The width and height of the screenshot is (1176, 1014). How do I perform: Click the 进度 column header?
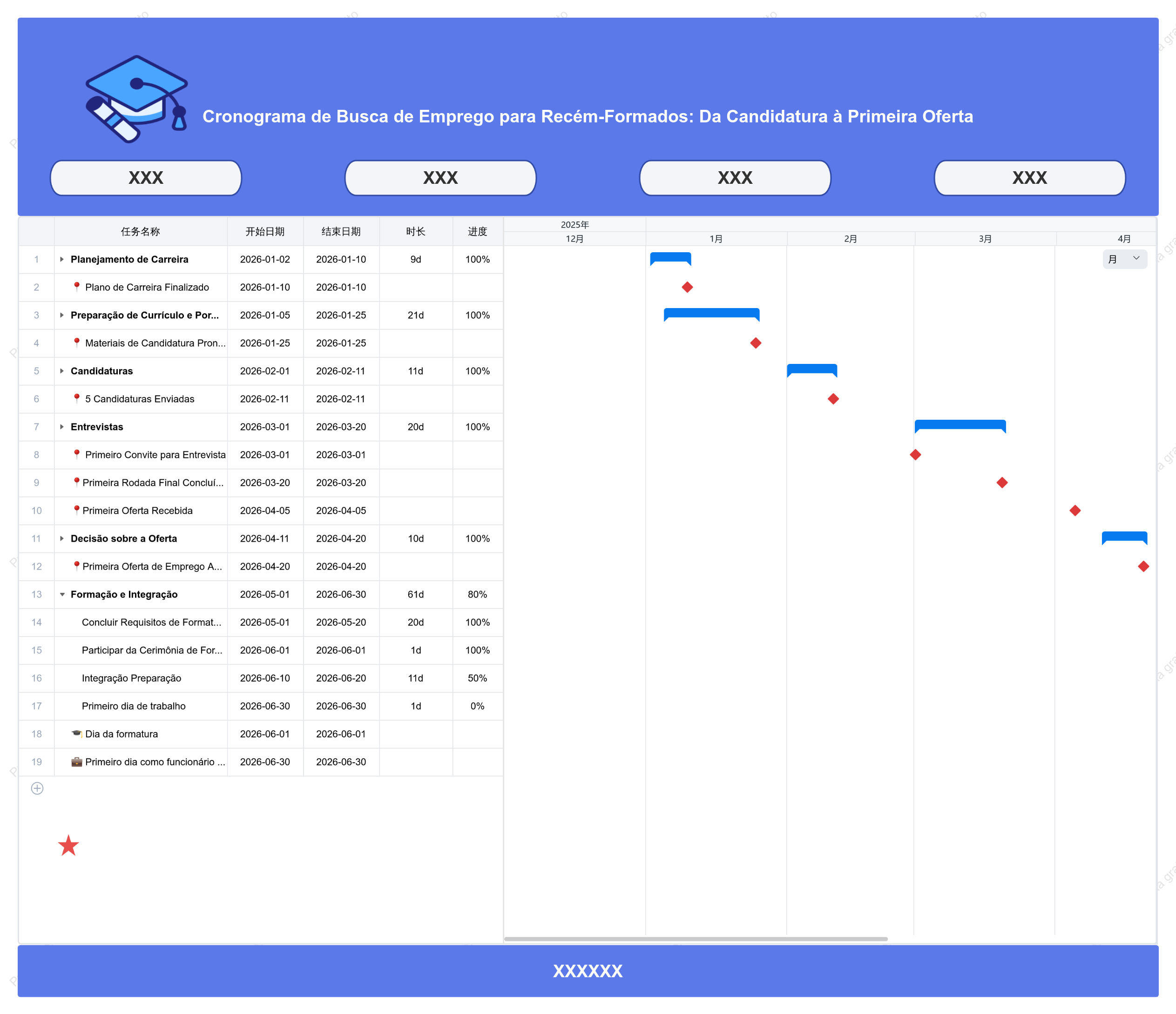pos(478,231)
